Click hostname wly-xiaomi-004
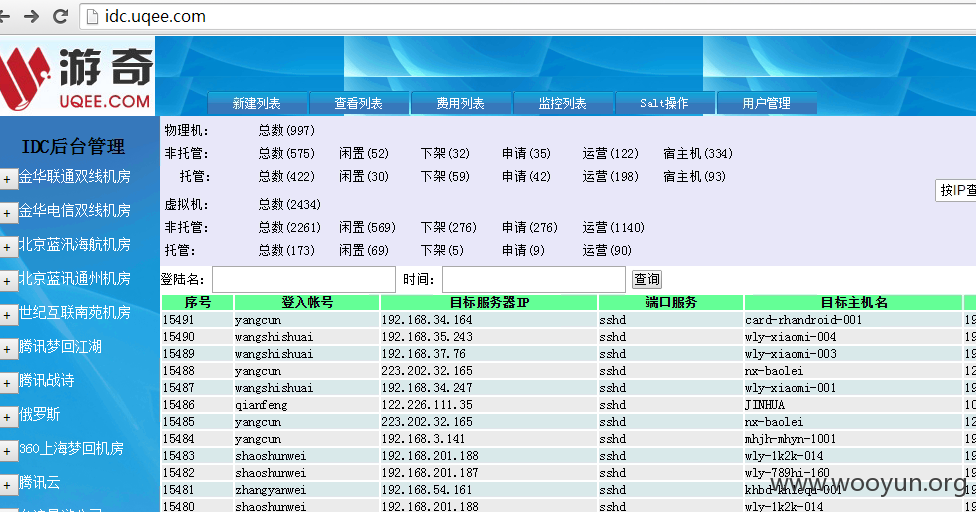 [x=791, y=337]
